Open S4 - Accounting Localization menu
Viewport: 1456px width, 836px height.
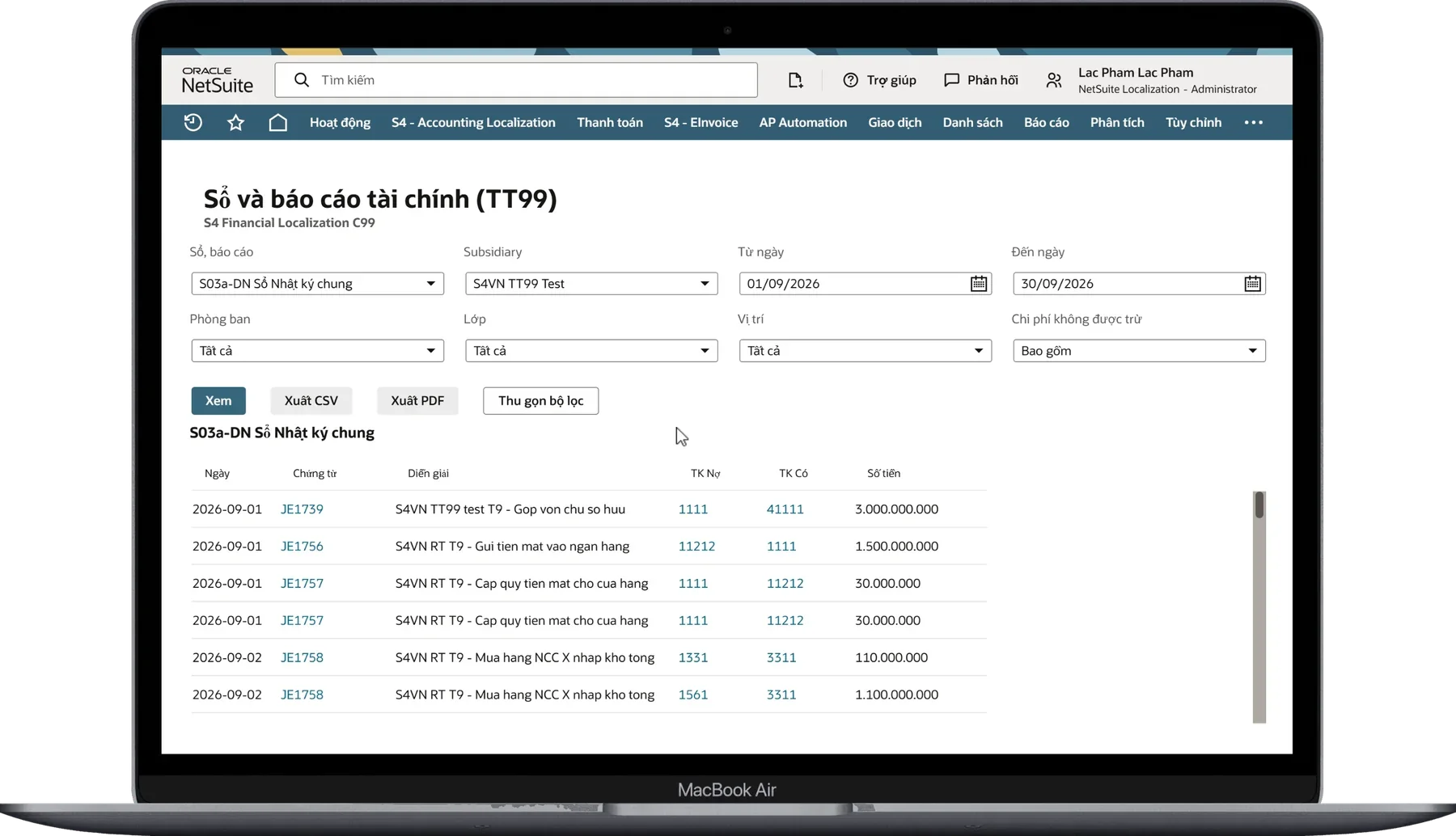[x=473, y=122]
